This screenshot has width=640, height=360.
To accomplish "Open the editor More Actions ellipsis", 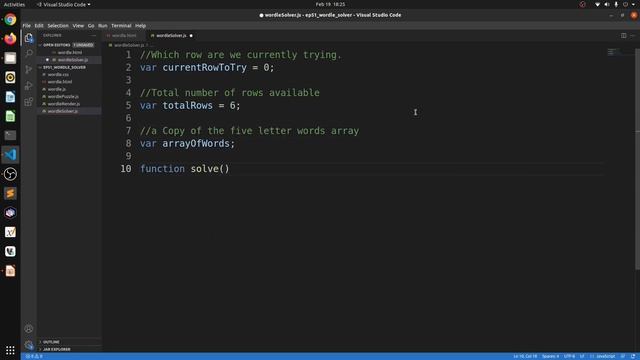I will (633, 36).
